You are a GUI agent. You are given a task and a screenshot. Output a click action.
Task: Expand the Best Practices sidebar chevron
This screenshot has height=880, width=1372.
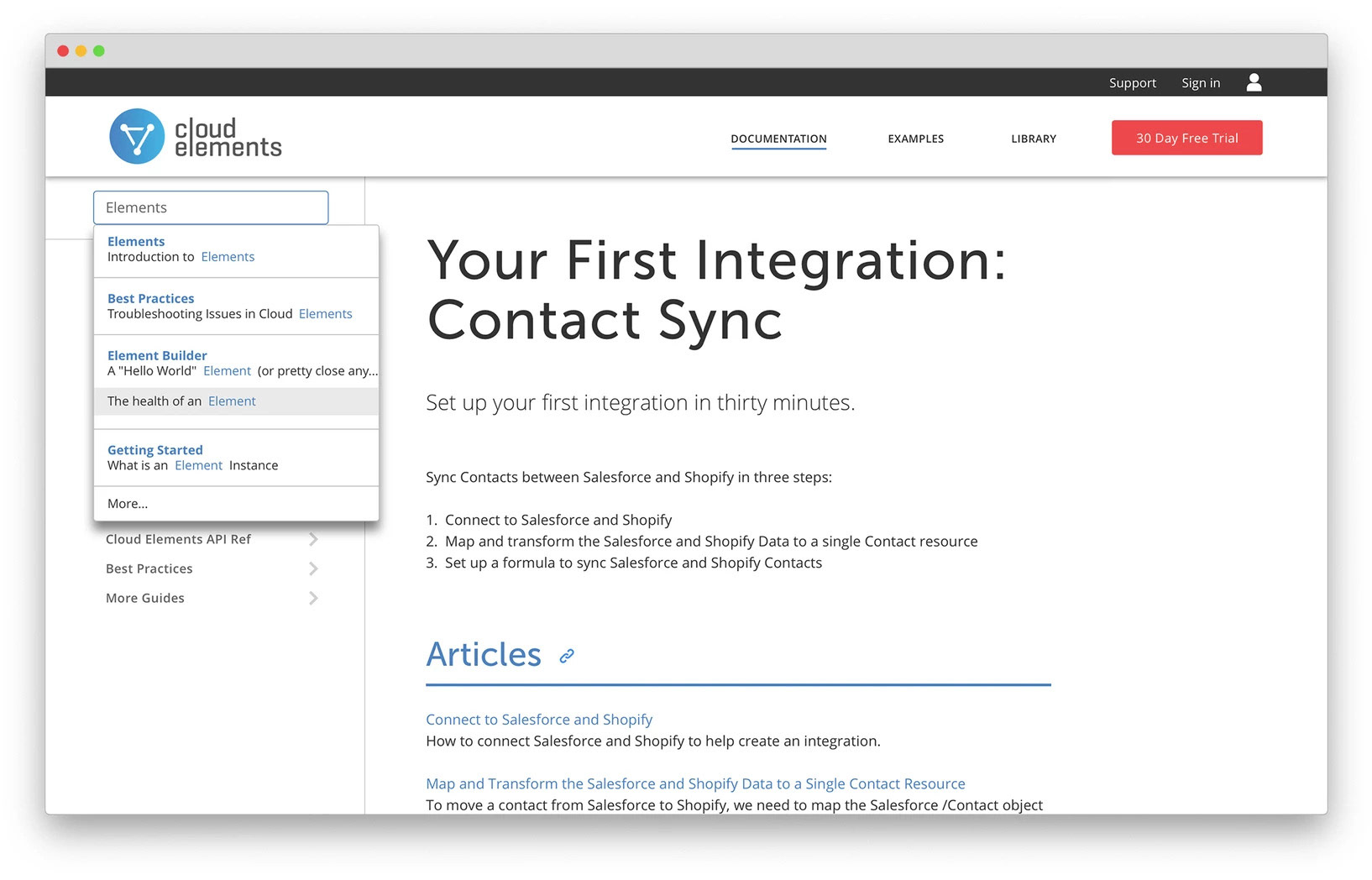click(x=313, y=568)
